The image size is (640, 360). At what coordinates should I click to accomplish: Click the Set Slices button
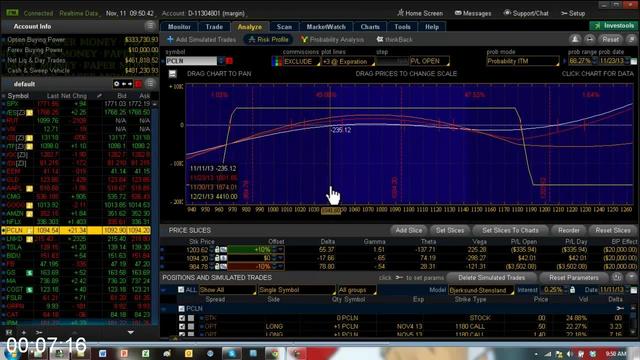click(x=450, y=230)
